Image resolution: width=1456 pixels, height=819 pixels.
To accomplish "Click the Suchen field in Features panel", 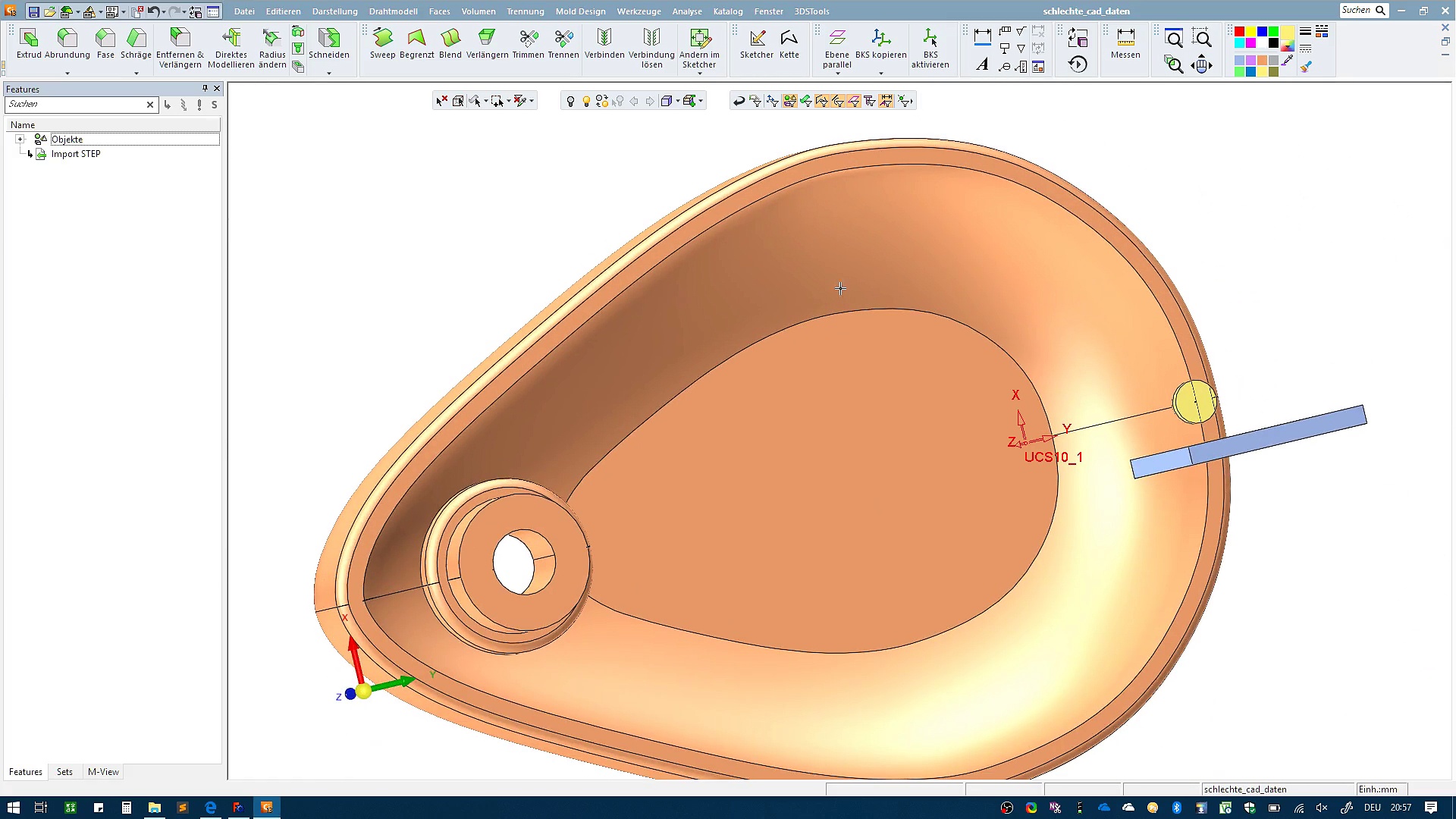I will point(74,105).
